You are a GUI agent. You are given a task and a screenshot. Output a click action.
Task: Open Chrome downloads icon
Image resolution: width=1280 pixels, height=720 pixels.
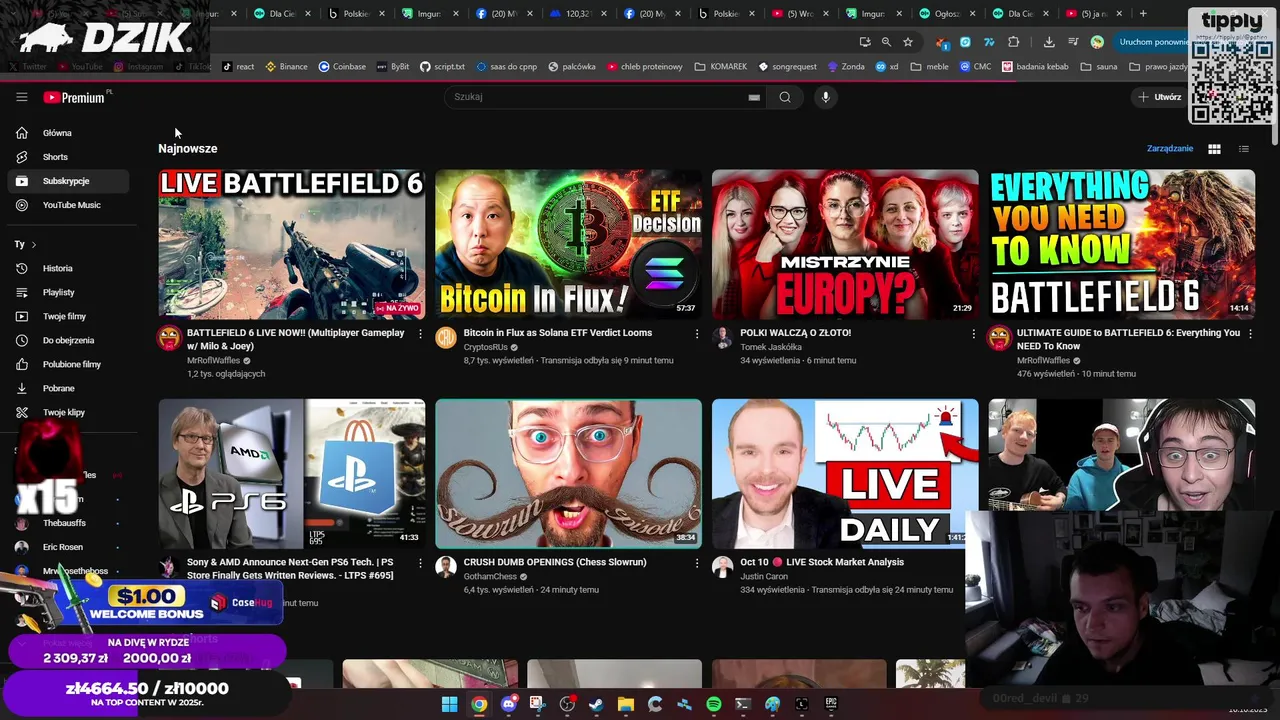click(x=1049, y=42)
